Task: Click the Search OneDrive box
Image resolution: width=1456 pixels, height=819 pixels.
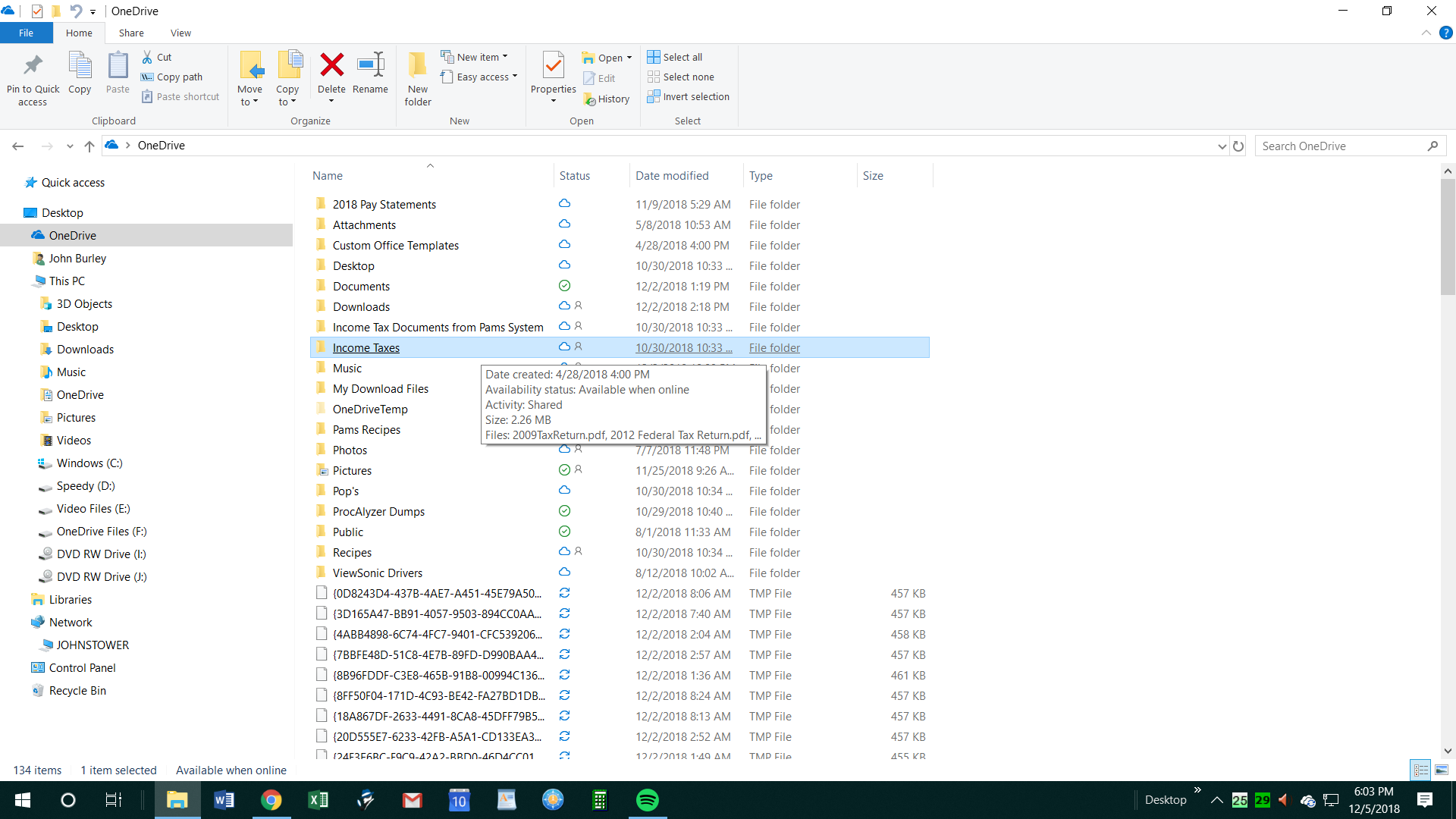Action: [x=1350, y=146]
